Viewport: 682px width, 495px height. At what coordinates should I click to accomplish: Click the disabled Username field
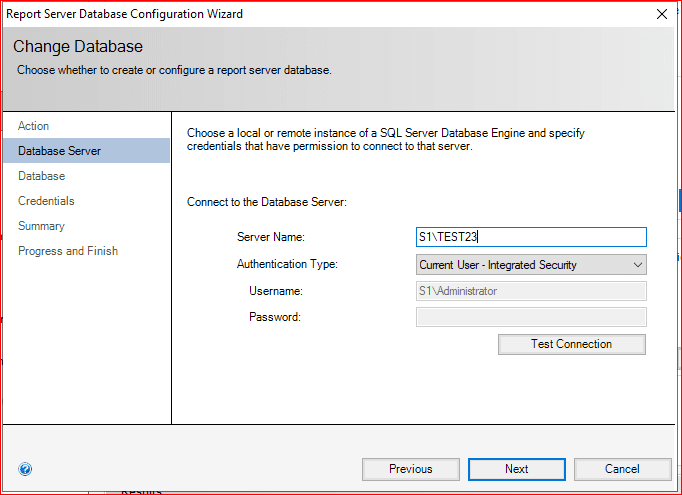click(531, 291)
